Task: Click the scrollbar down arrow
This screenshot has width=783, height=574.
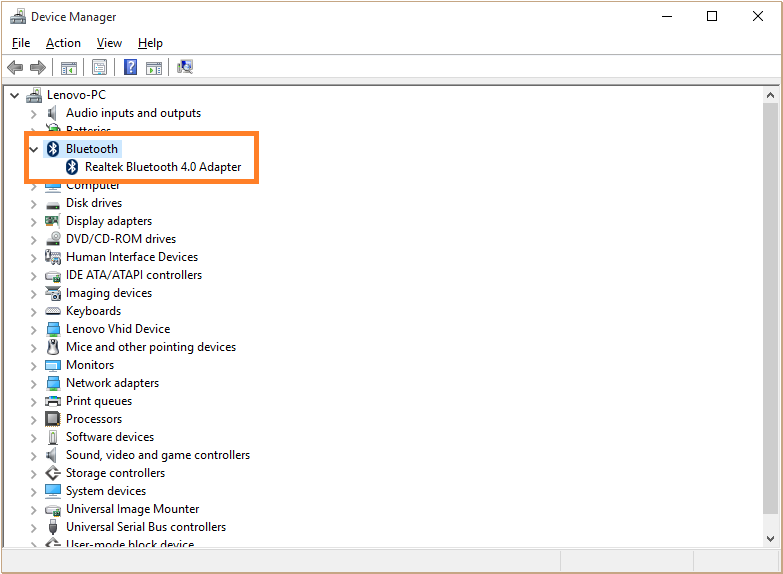Action: tap(770, 539)
